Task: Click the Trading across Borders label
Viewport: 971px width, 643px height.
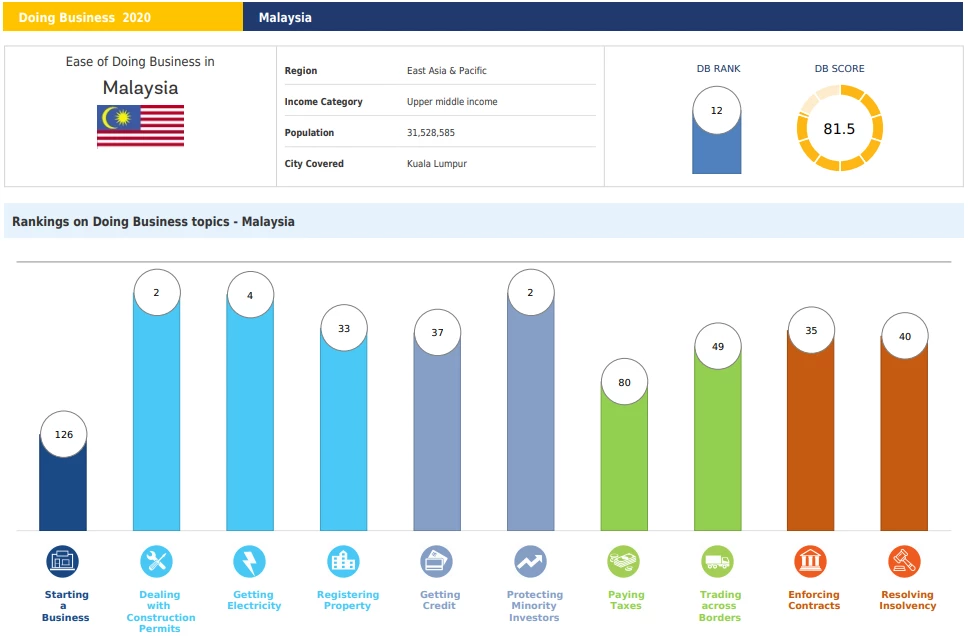Action: coord(720,606)
